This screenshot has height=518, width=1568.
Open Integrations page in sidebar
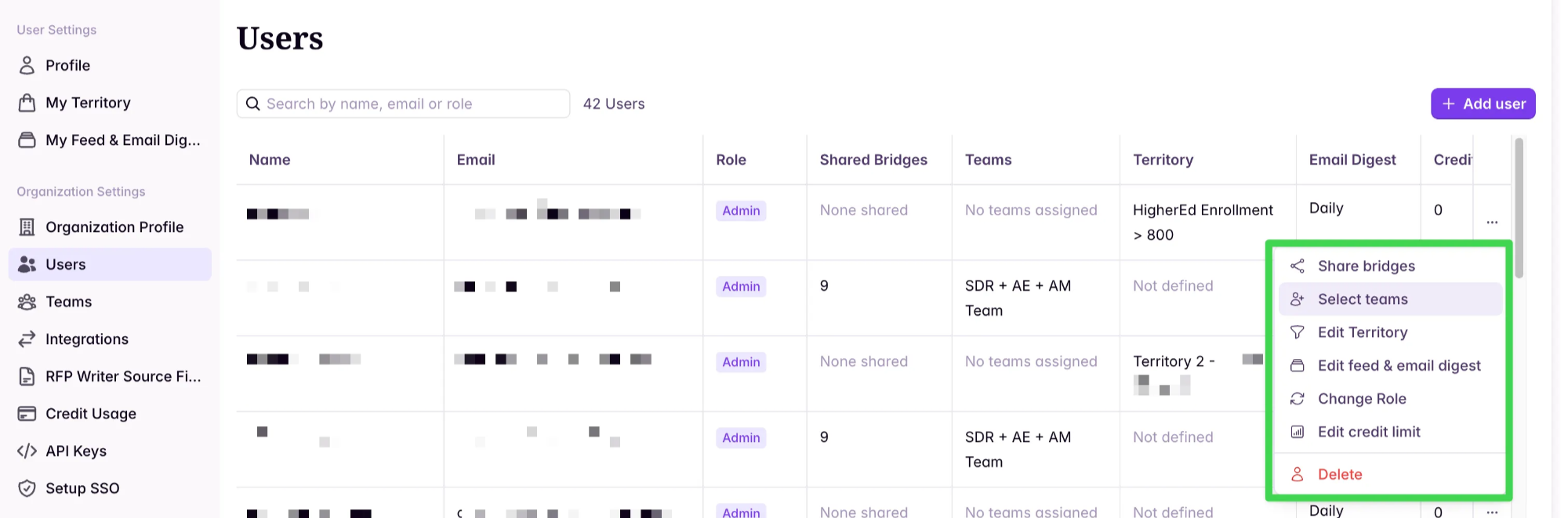click(x=110, y=339)
